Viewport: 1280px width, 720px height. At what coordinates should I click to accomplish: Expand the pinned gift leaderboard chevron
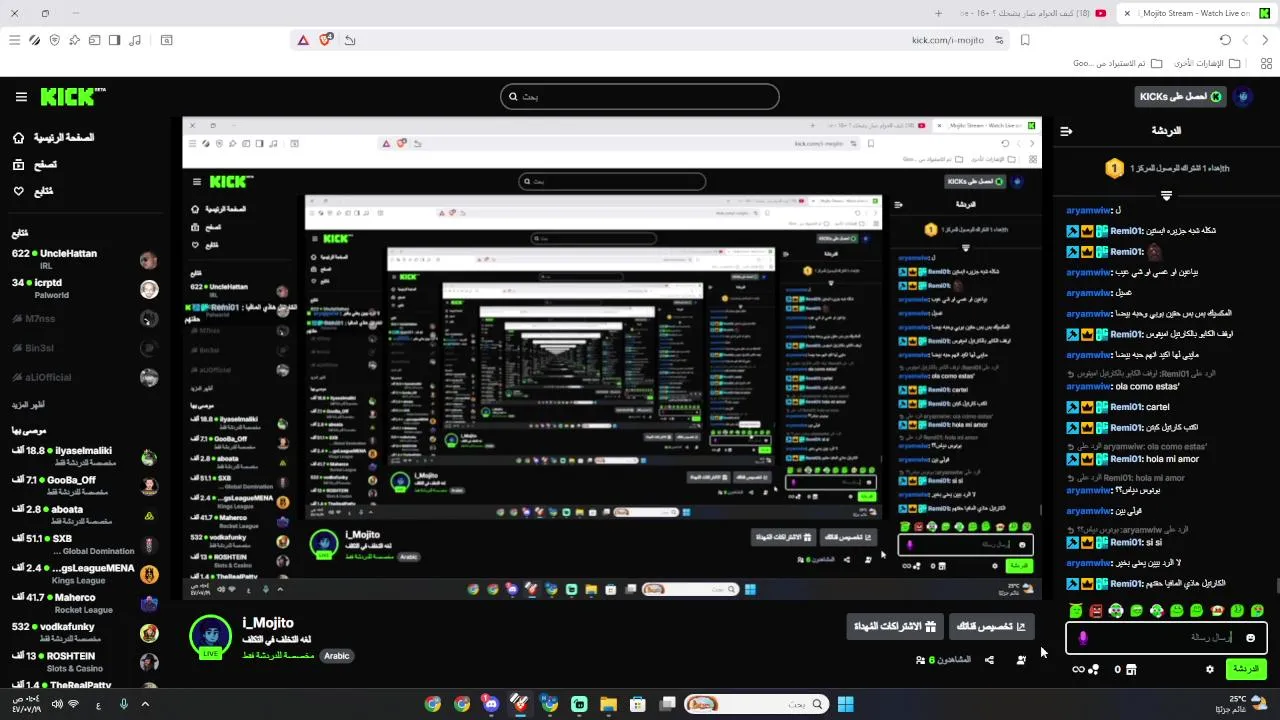pos(1166,195)
